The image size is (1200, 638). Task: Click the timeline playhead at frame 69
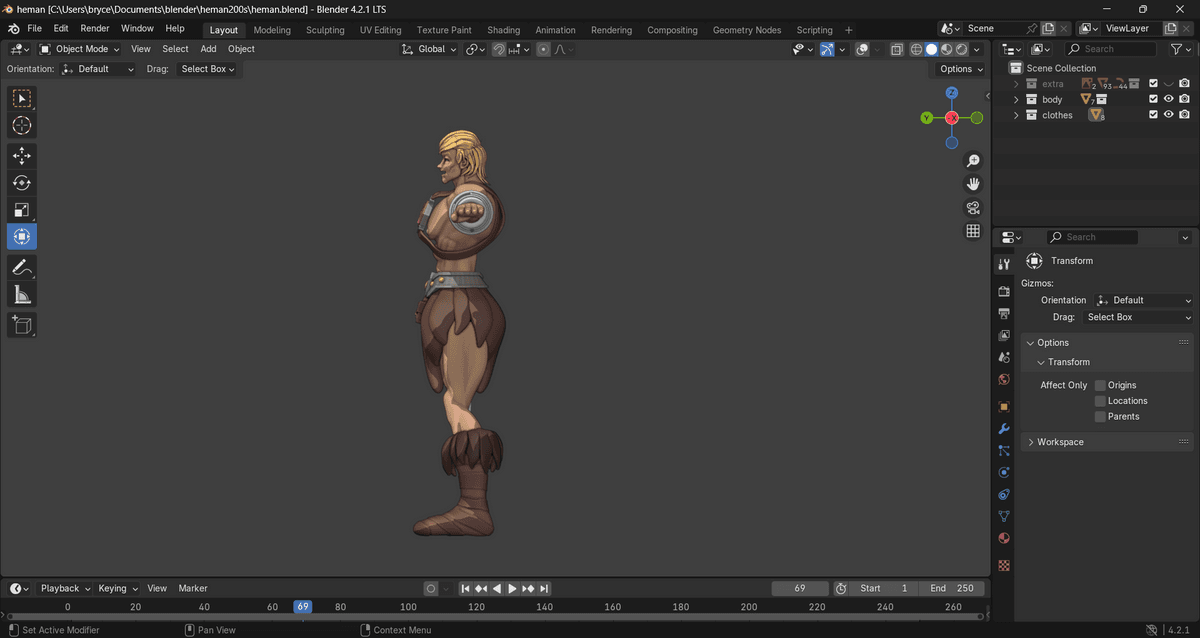point(303,607)
